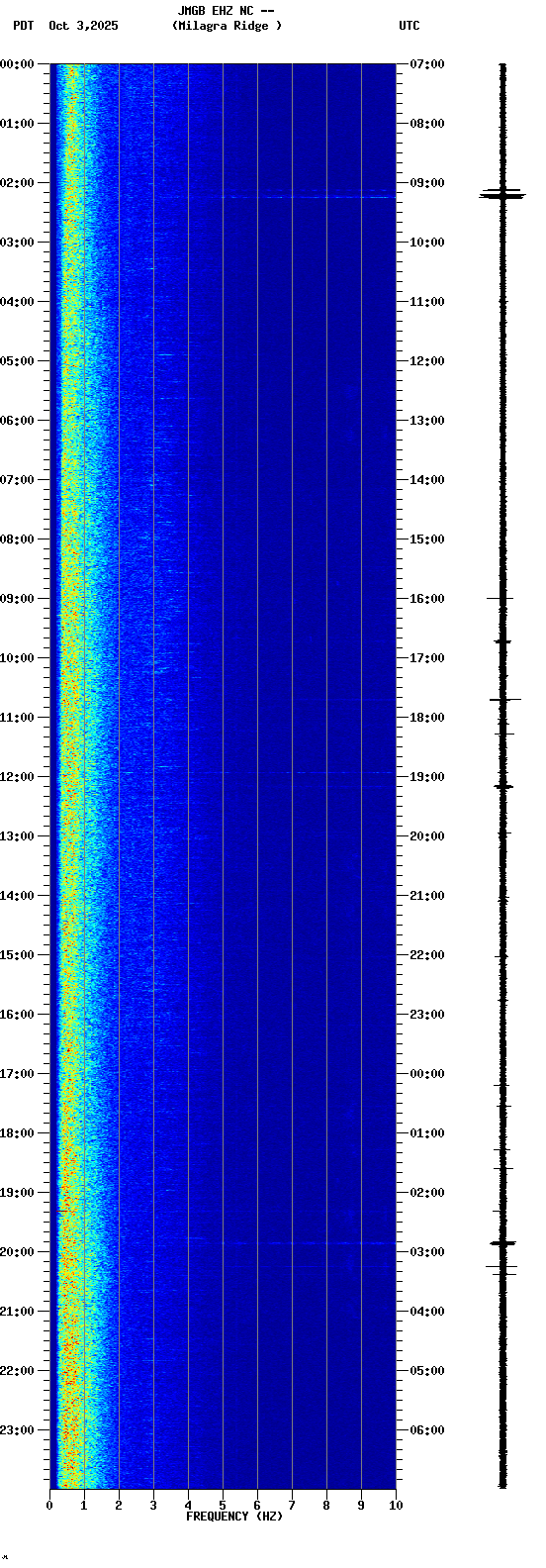546x1568 pixels.
Task: Pick the 13:00 PDT axis label
Action: click(17, 836)
